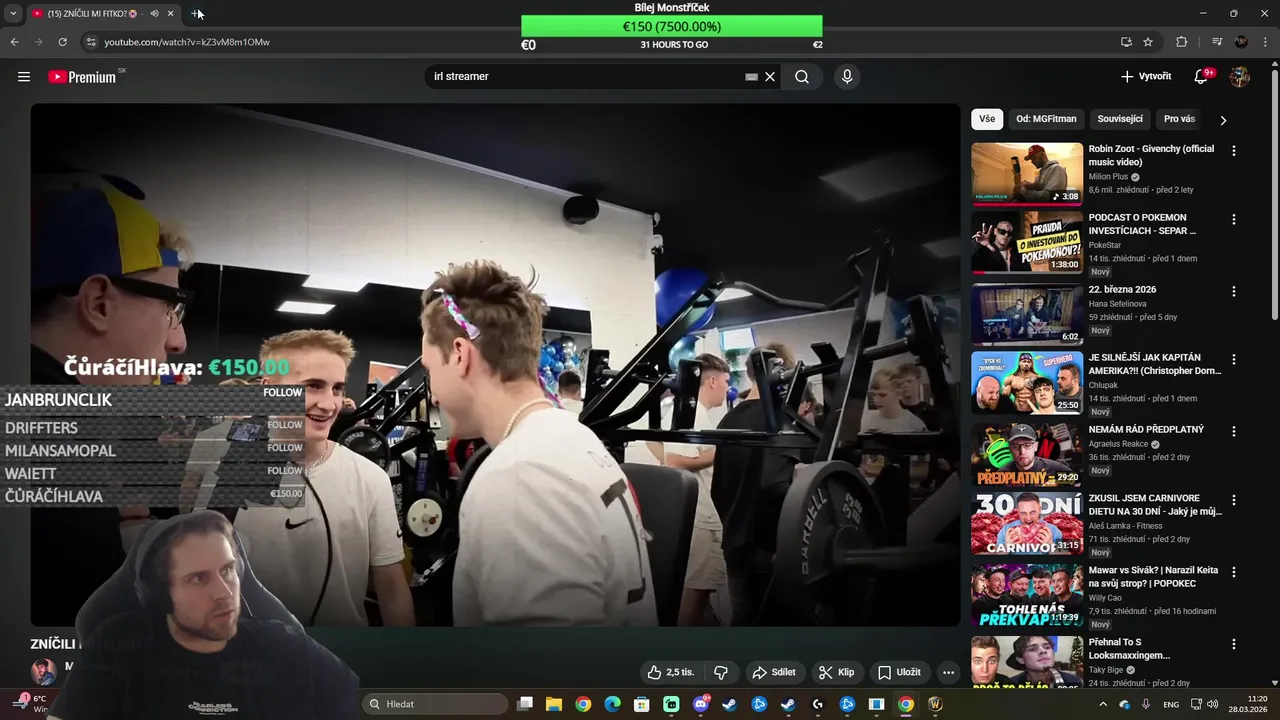Image resolution: width=1280 pixels, height=720 pixels.
Task: Create a clip with Klip button
Action: tap(836, 672)
